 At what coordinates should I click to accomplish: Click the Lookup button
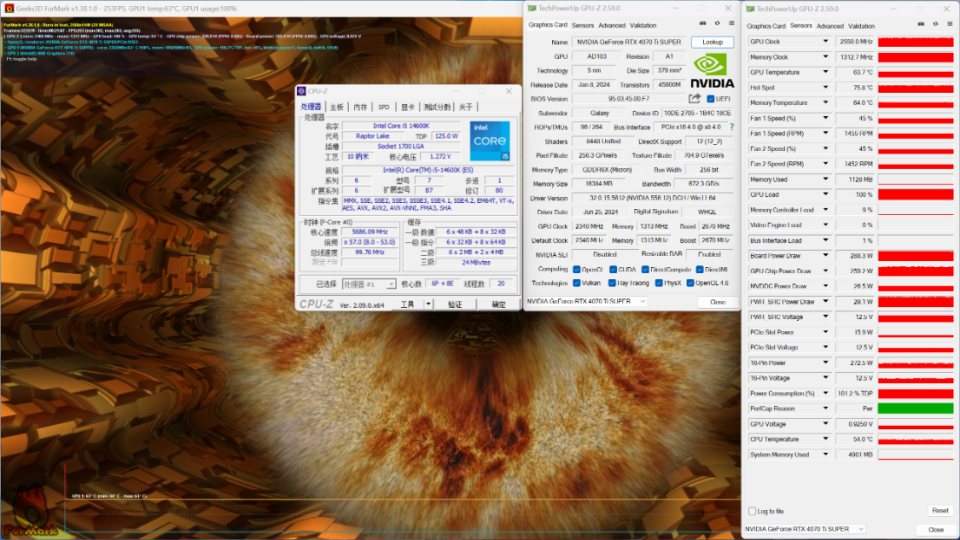(712, 42)
